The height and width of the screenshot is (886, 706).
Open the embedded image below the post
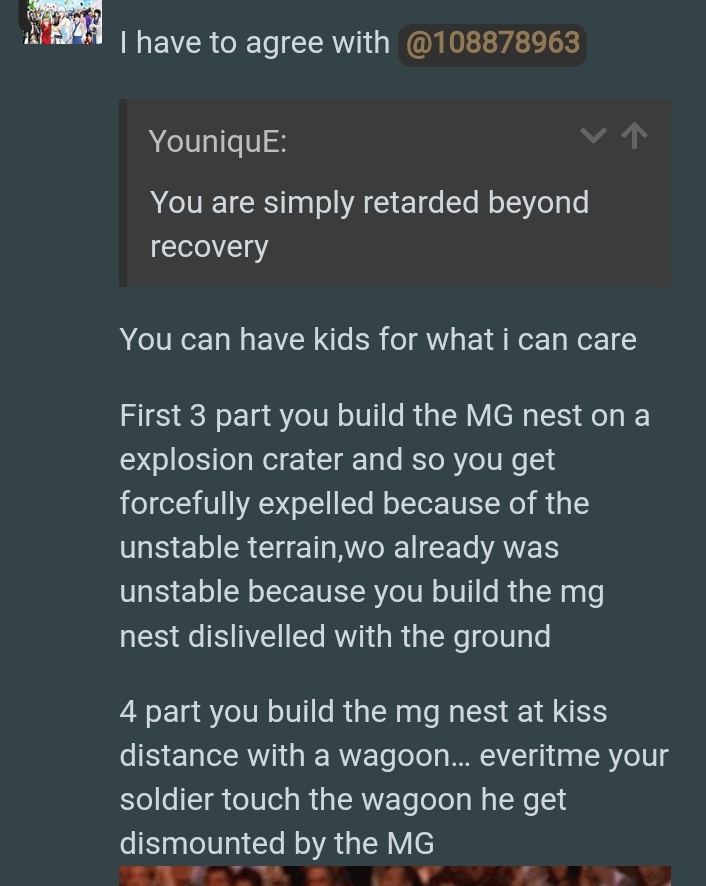(x=395, y=876)
